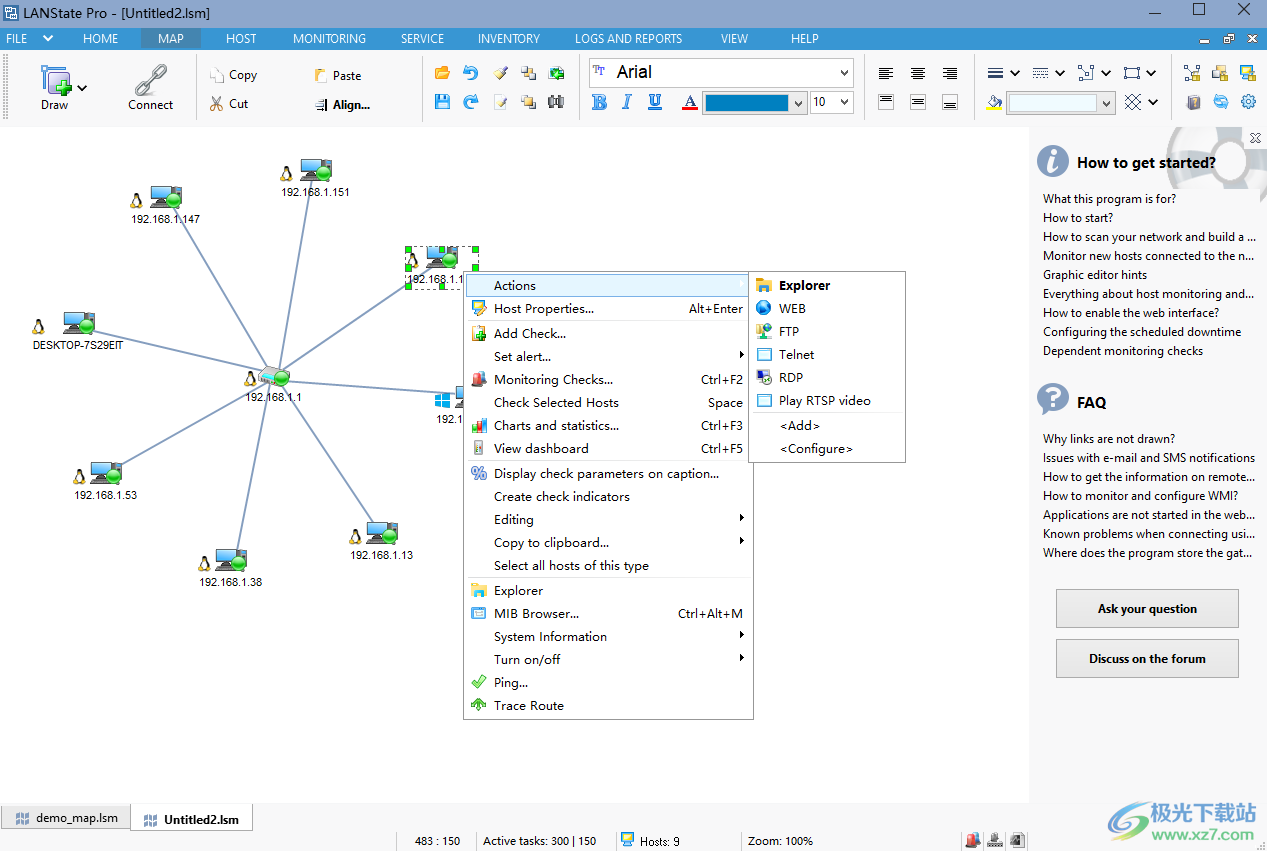Screen dimensions: 1267x851
Task: Click the Save map floppy icon
Action: (x=443, y=102)
